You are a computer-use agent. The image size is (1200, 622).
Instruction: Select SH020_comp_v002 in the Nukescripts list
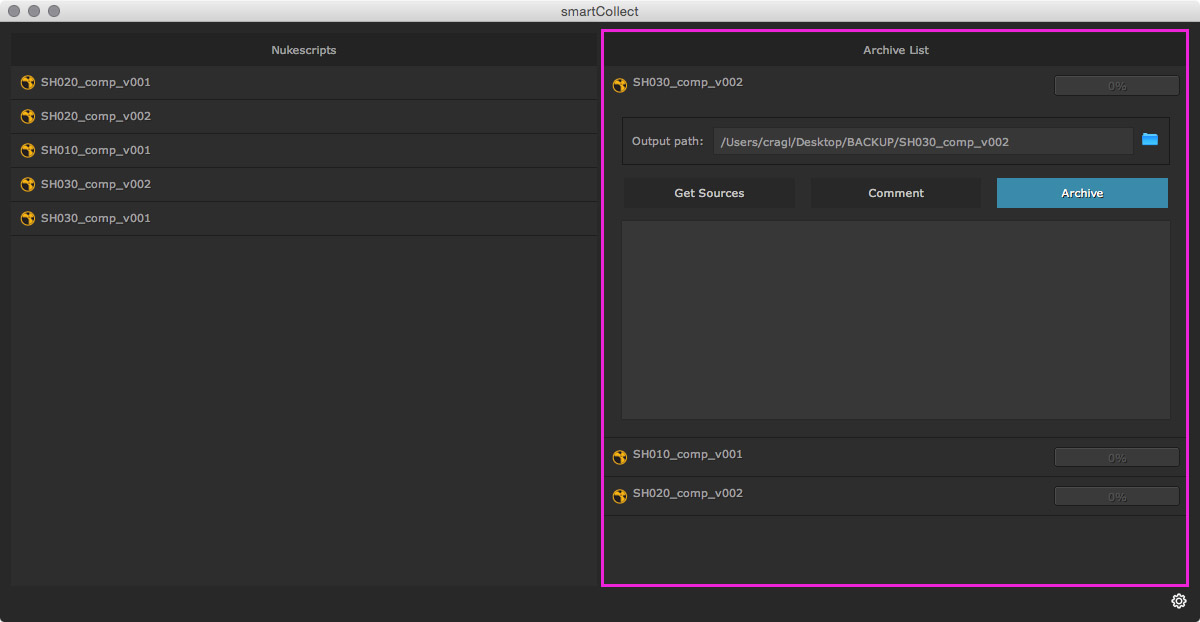pos(96,117)
